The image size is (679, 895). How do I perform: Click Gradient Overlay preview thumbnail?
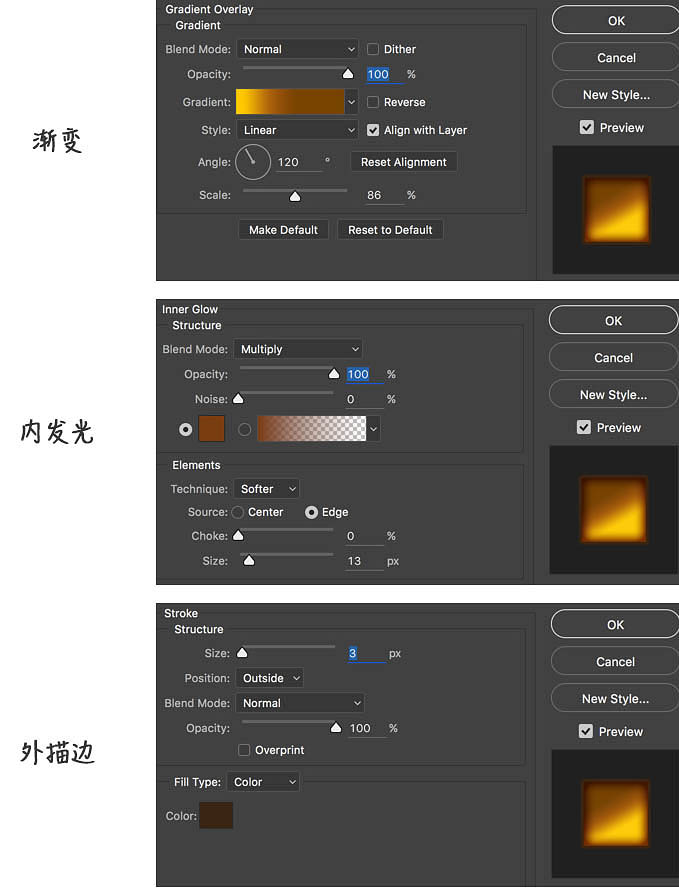[616, 210]
